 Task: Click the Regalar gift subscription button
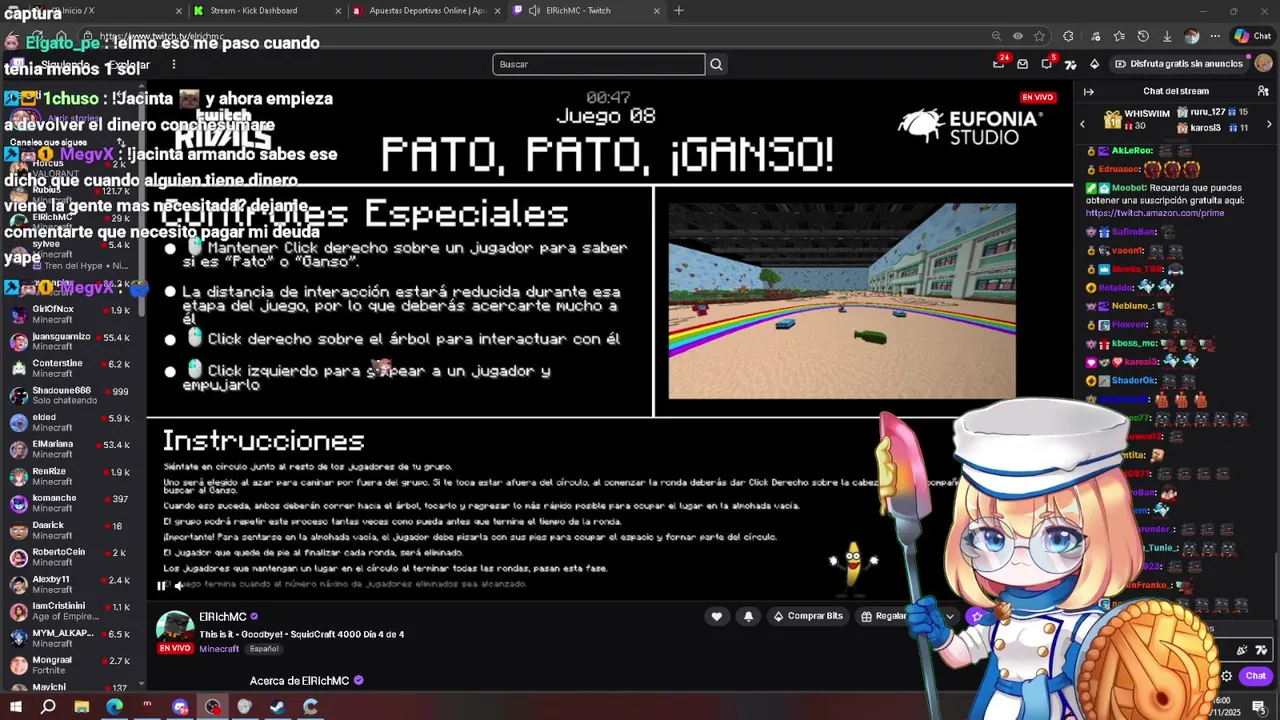884,616
